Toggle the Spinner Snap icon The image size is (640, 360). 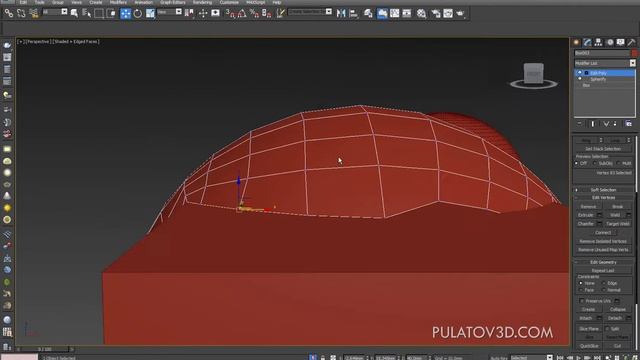[267, 13]
